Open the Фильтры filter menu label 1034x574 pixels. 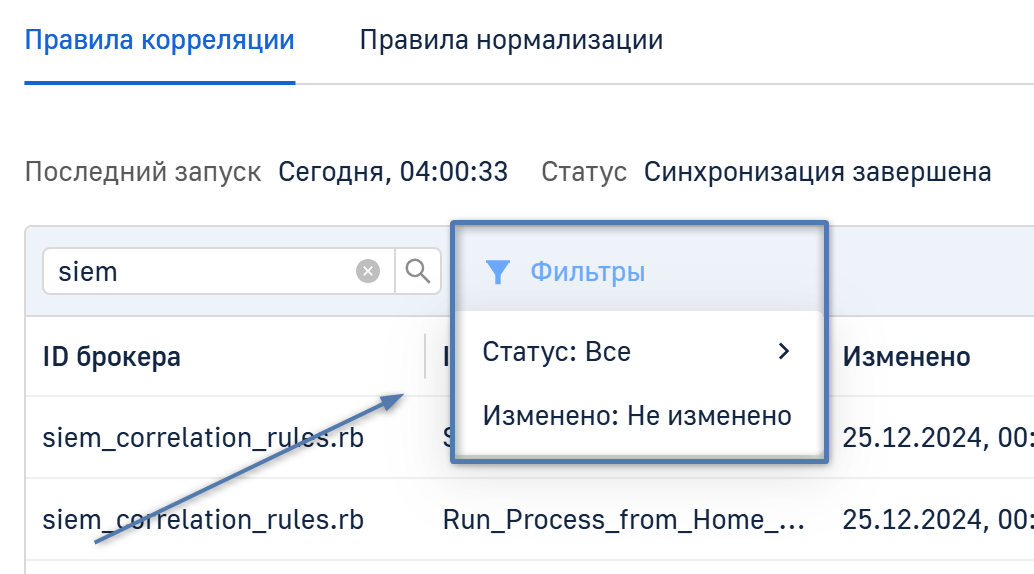587,272
